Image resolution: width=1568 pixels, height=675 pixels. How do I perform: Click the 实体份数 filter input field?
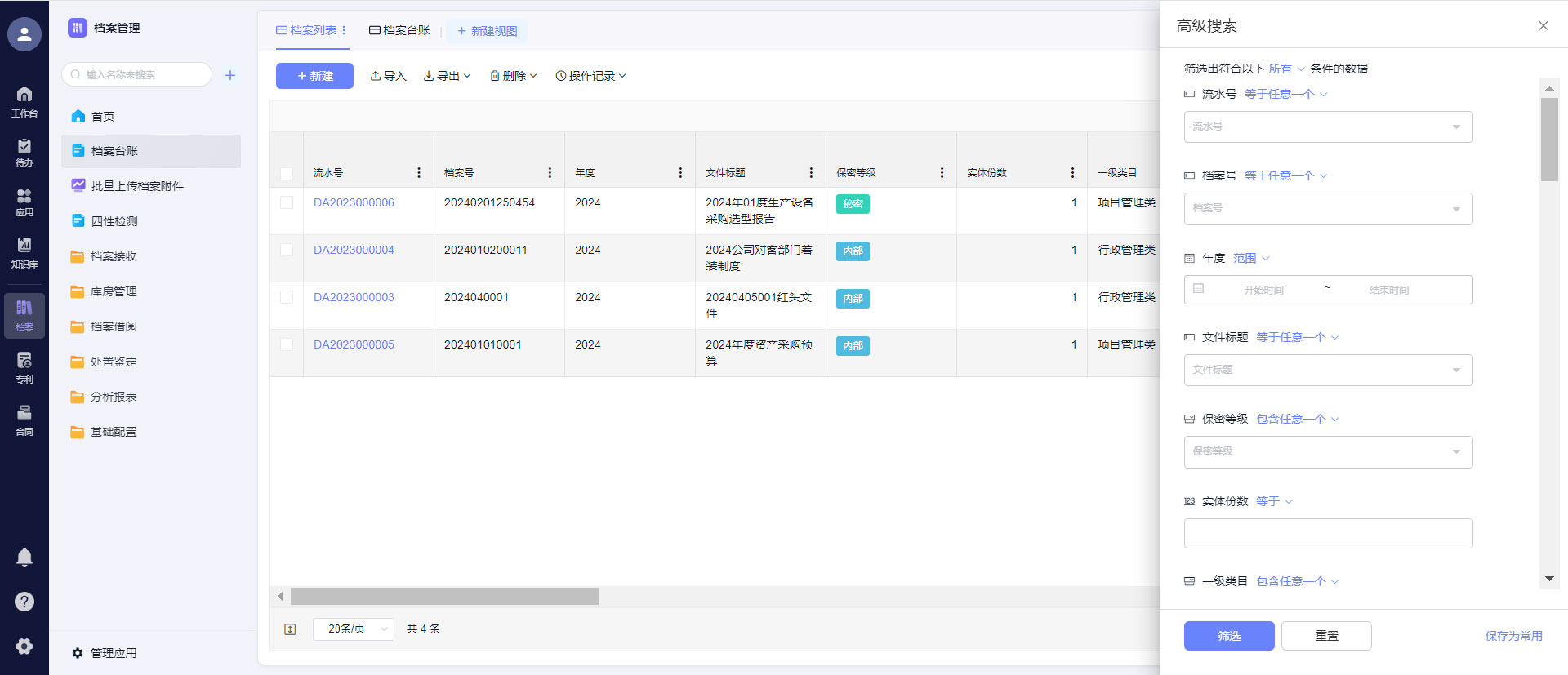1327,534
